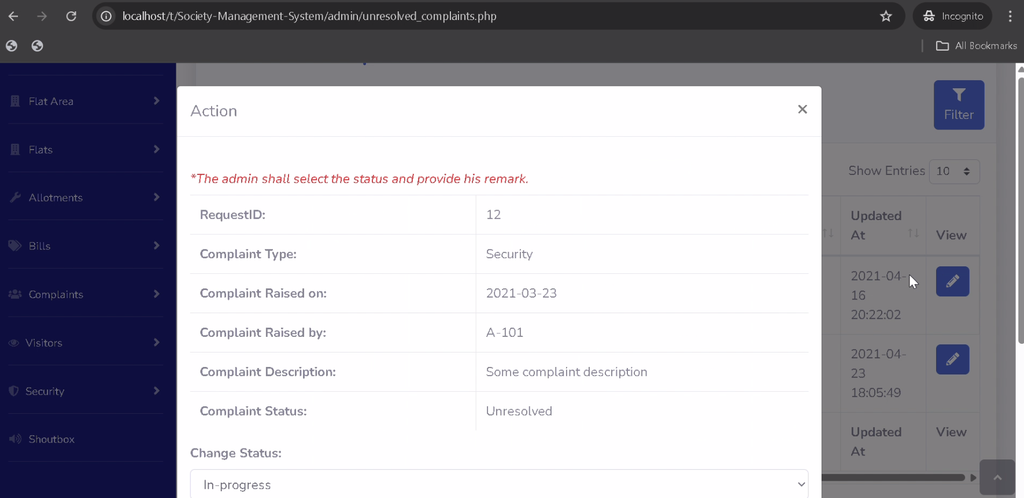Viewport: 1024px width, 498px height.
Task: Sort by the Updated At column header
Action: pyautogui.click(x=883, y=225)
